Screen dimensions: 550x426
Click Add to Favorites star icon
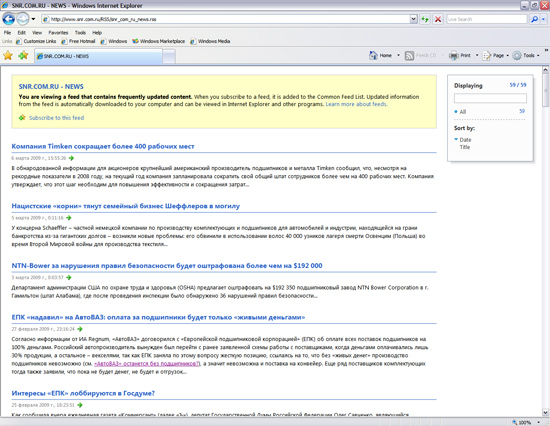coord(24,55)
